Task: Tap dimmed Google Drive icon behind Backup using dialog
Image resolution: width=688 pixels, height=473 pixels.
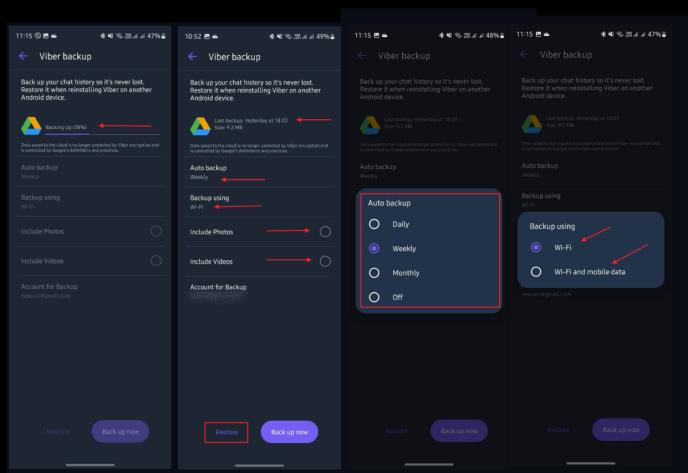Action: click(x=532, y=124)
